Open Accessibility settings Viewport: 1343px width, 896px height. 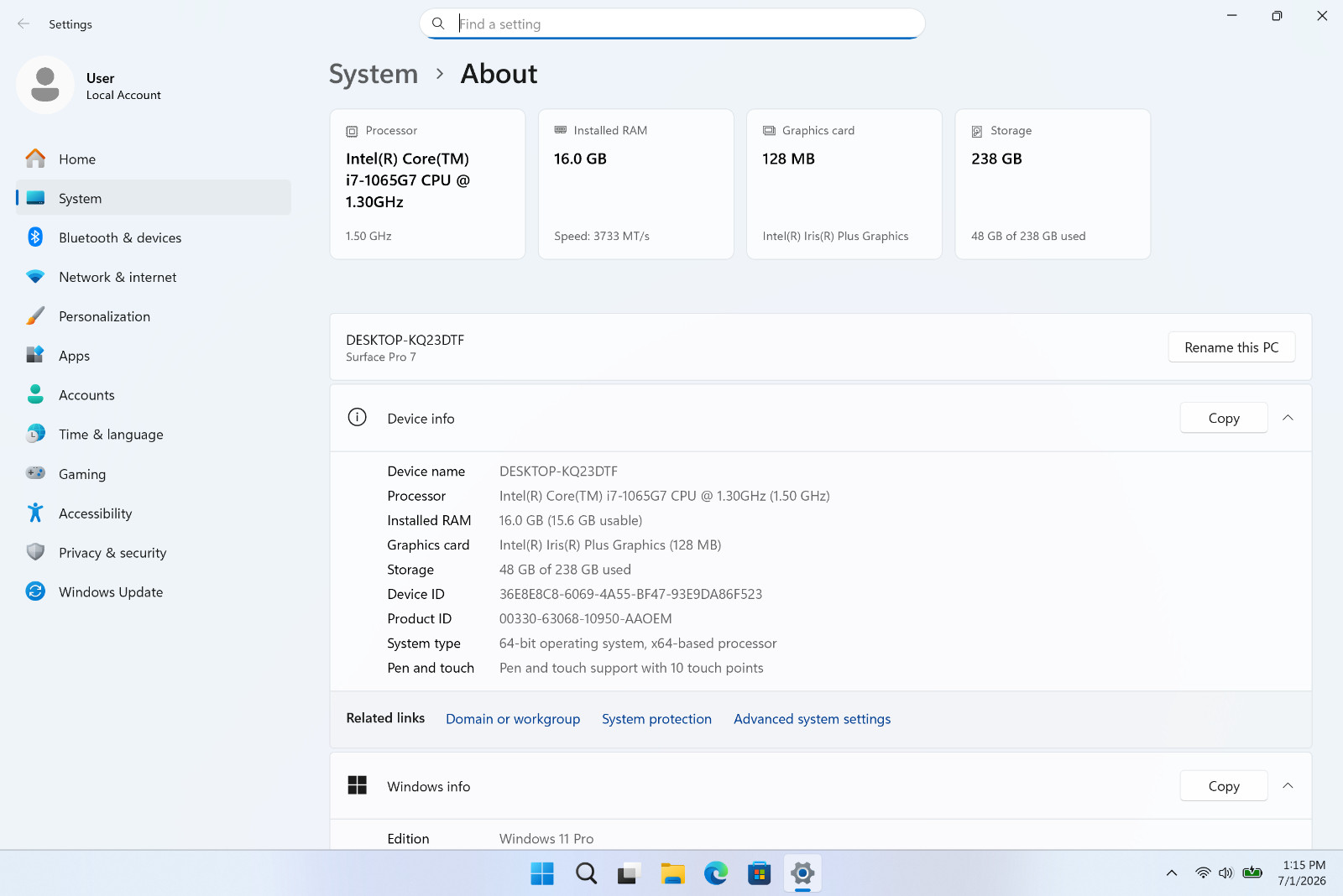coord(153,513)
